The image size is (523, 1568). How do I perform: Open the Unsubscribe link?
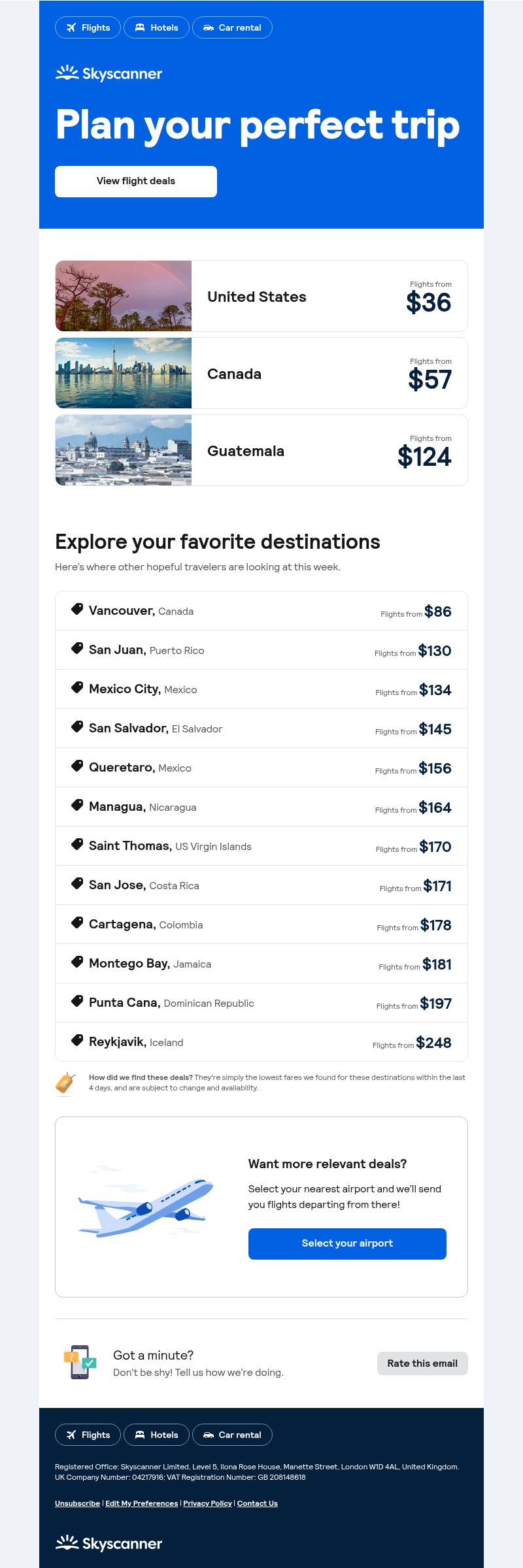(77, 1503)
